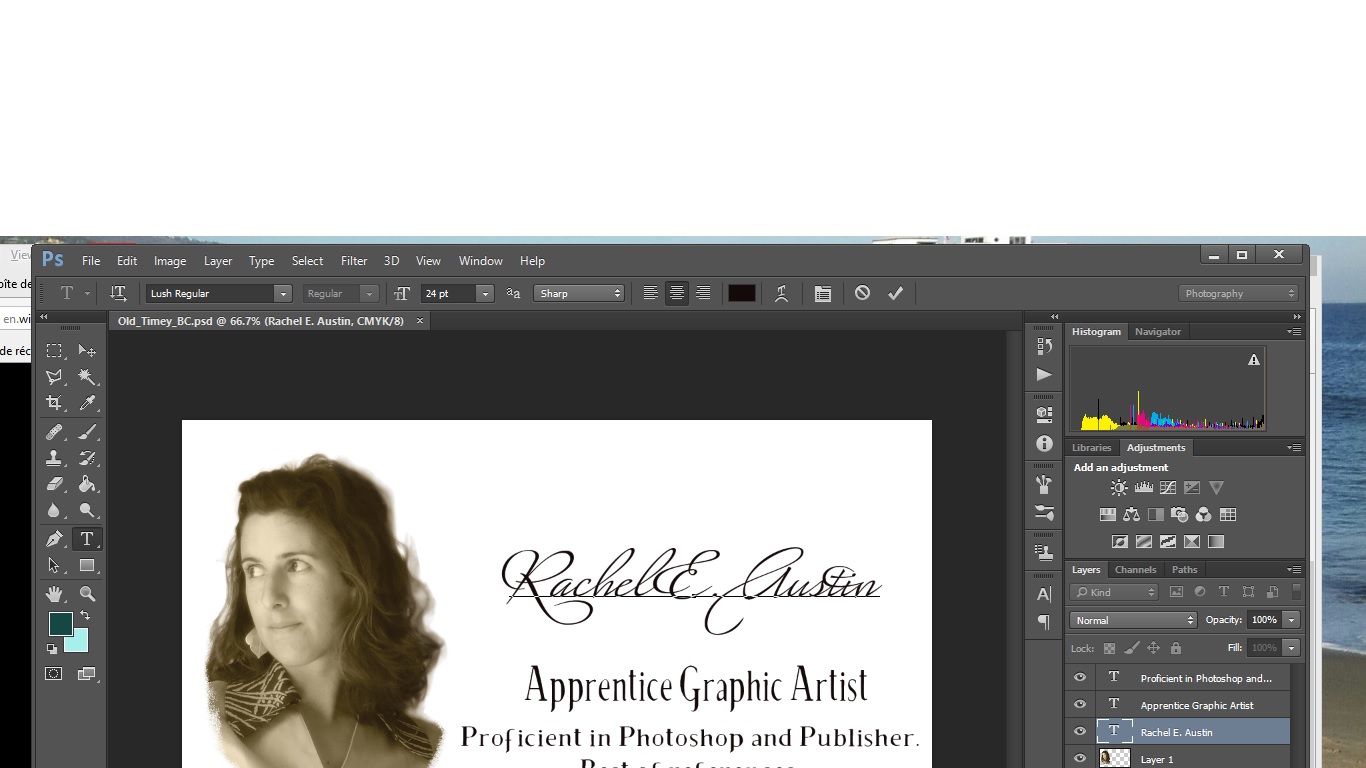Switch to the Paths tab
Screen dimensions: 1366x768
click(1185, 570)
